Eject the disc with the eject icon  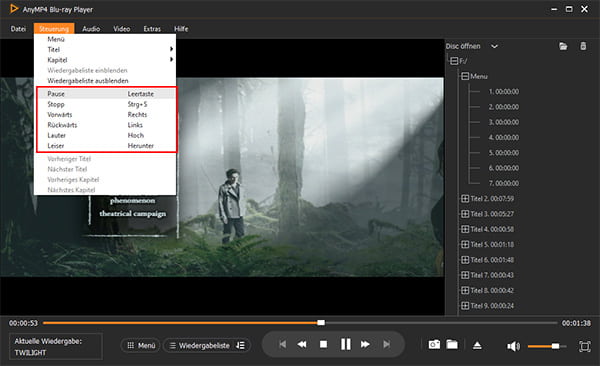pyautogui.click(x=477, y=345)
